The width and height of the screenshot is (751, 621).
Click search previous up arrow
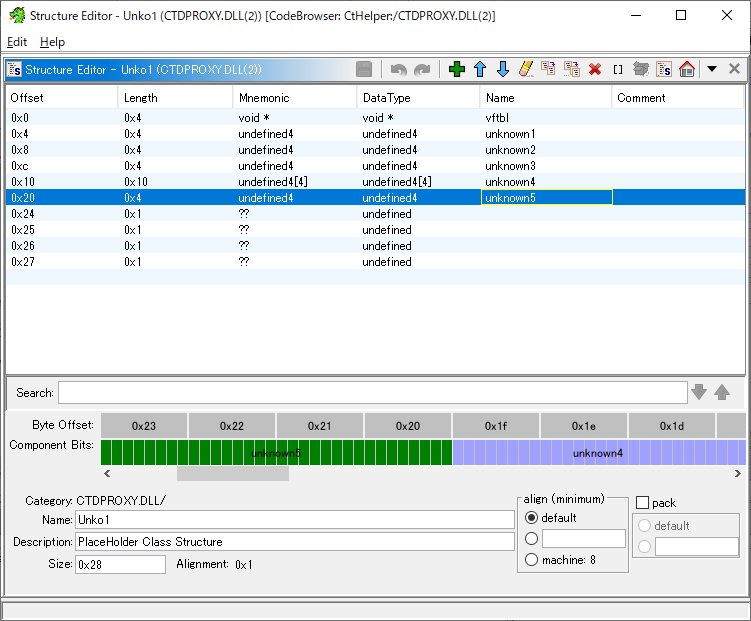coord(722,392)
